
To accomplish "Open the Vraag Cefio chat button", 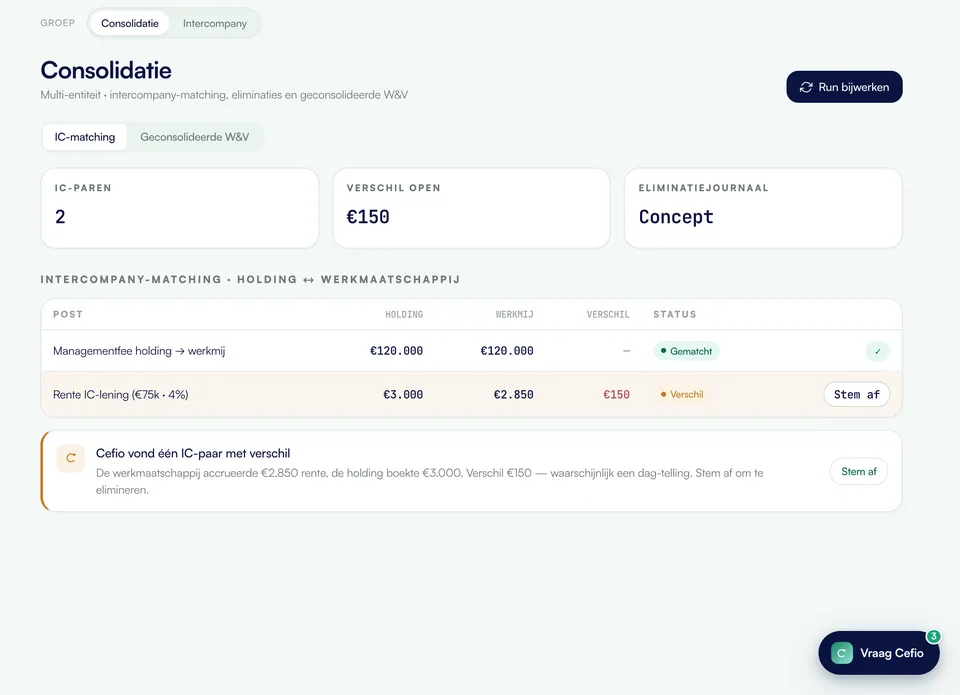I will tap(879, 653).
